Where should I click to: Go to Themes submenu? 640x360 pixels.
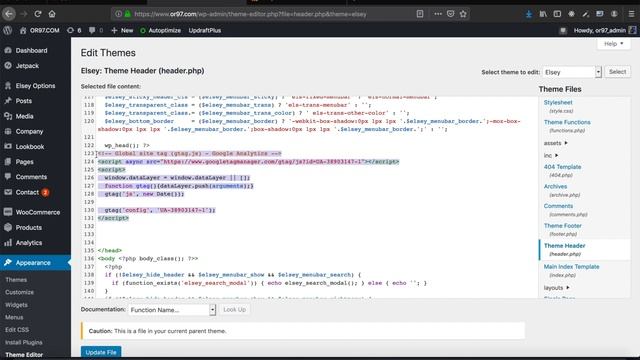[x=16, y=280]
